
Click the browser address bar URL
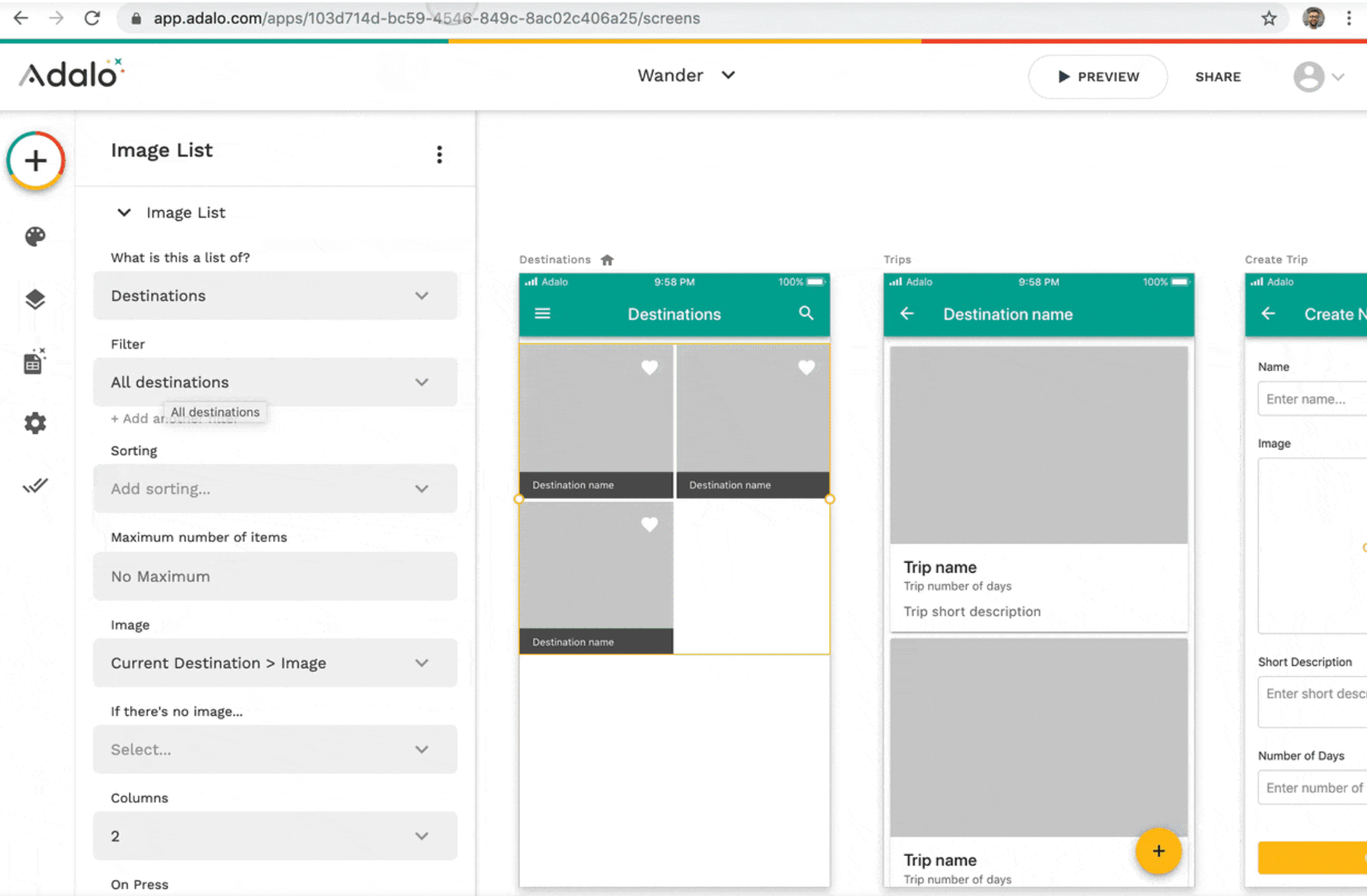click(426, 18)
